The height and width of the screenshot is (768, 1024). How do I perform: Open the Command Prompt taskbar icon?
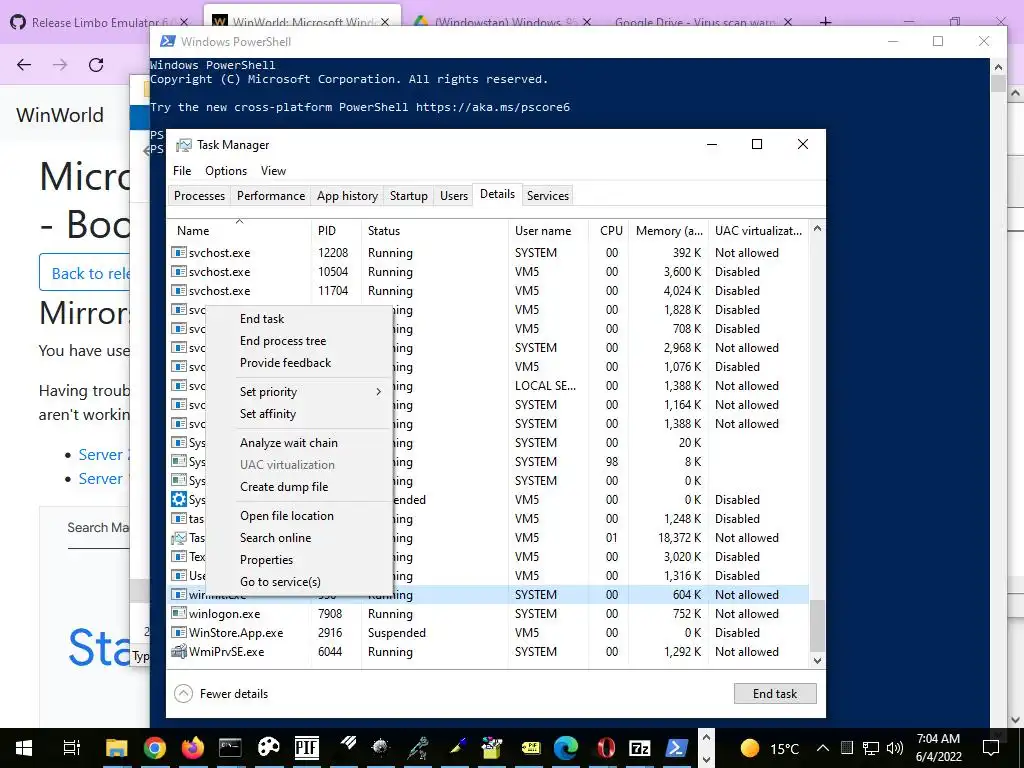click(230, 748)
